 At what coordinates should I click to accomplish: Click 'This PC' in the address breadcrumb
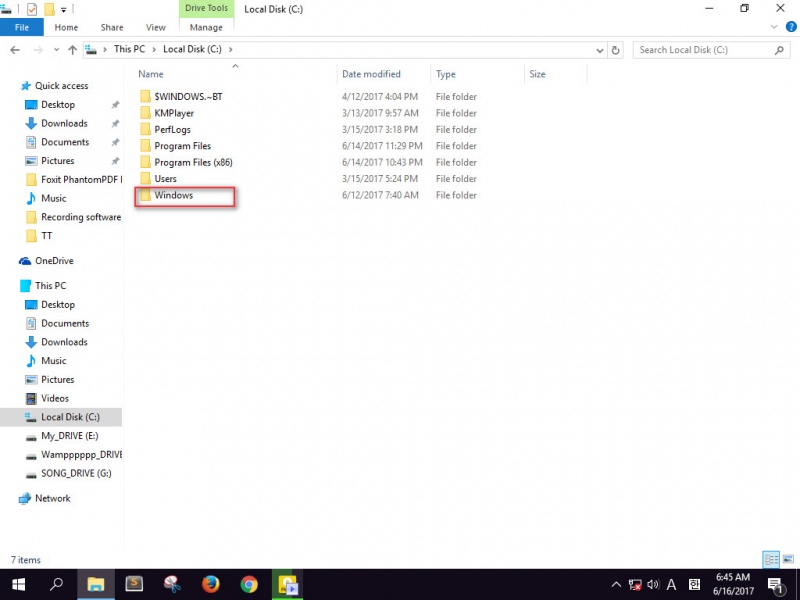(x=129, y=49)
